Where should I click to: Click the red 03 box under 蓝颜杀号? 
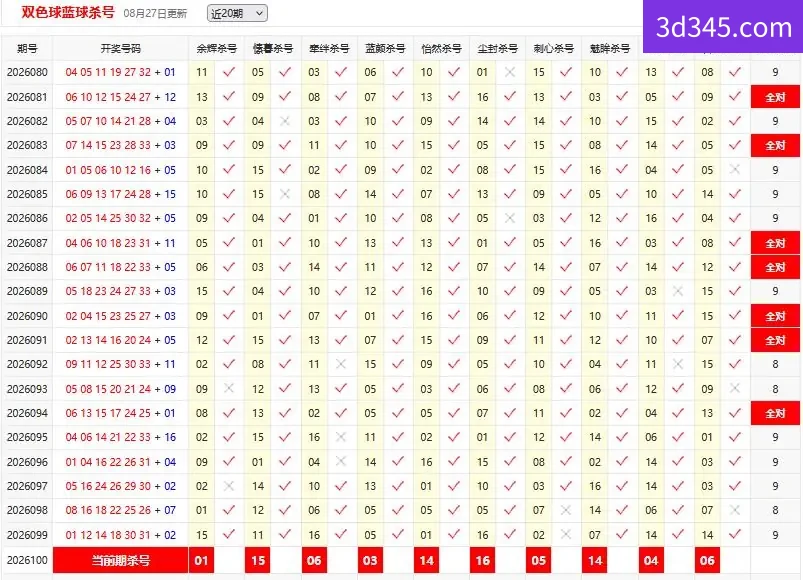click(x=370, y=560)
